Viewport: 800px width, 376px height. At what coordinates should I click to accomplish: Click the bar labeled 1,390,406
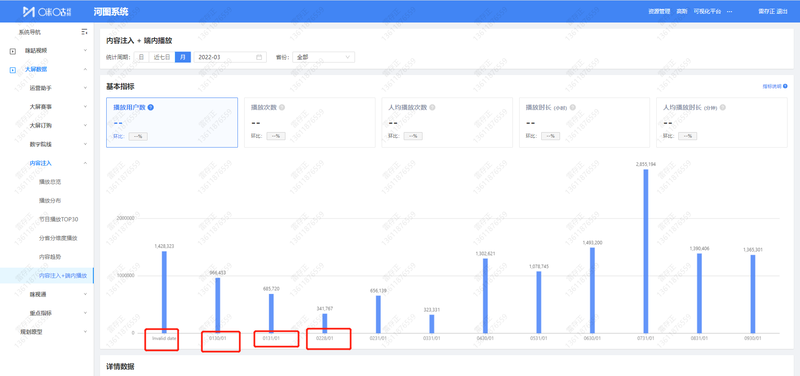coord(699,293)
